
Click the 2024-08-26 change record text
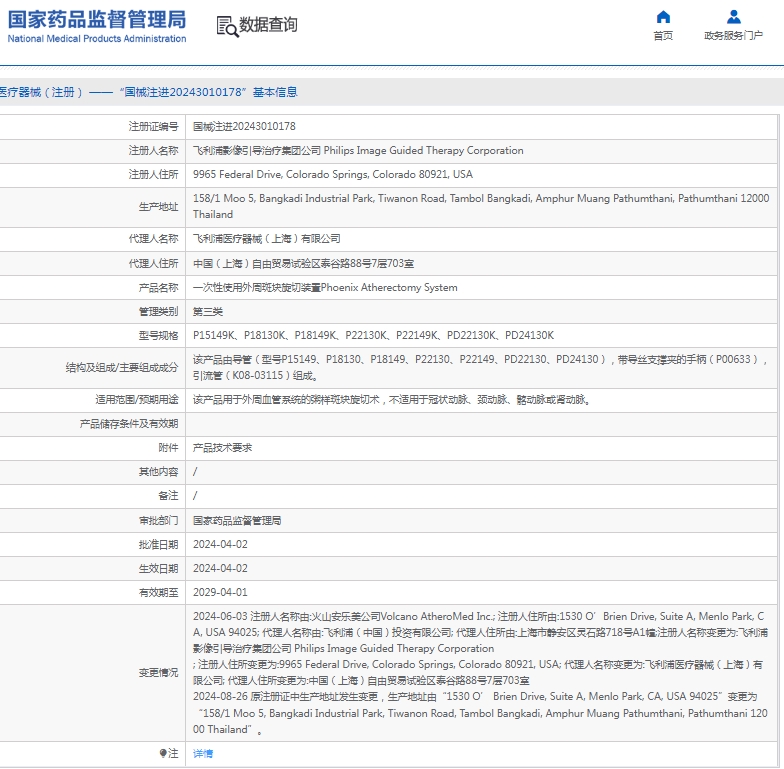point(480,713)
